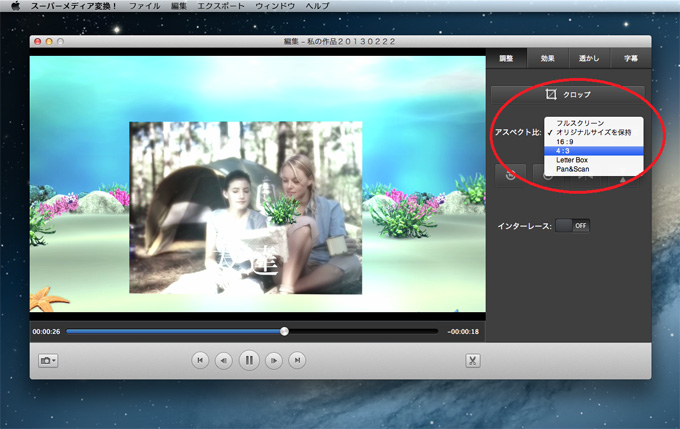Switch to the 調整 tab
Screen dimensions: 680x429
click(506, 58)
